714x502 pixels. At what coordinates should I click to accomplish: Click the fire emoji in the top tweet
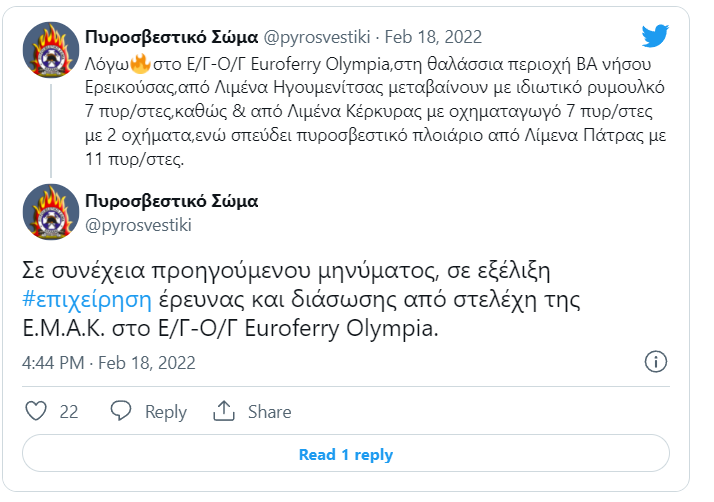[140, 65]
